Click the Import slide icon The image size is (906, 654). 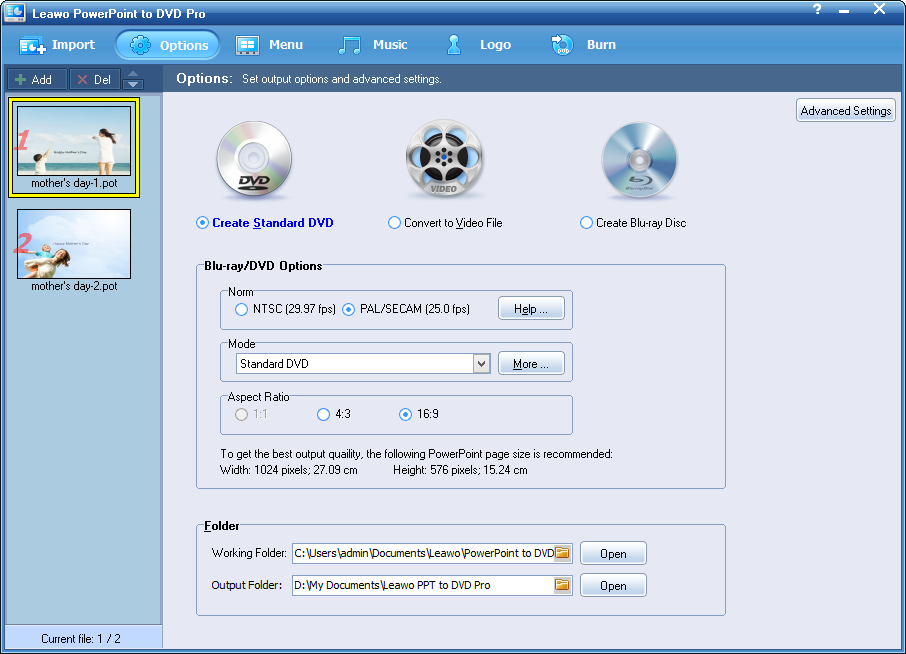[32, 46]
